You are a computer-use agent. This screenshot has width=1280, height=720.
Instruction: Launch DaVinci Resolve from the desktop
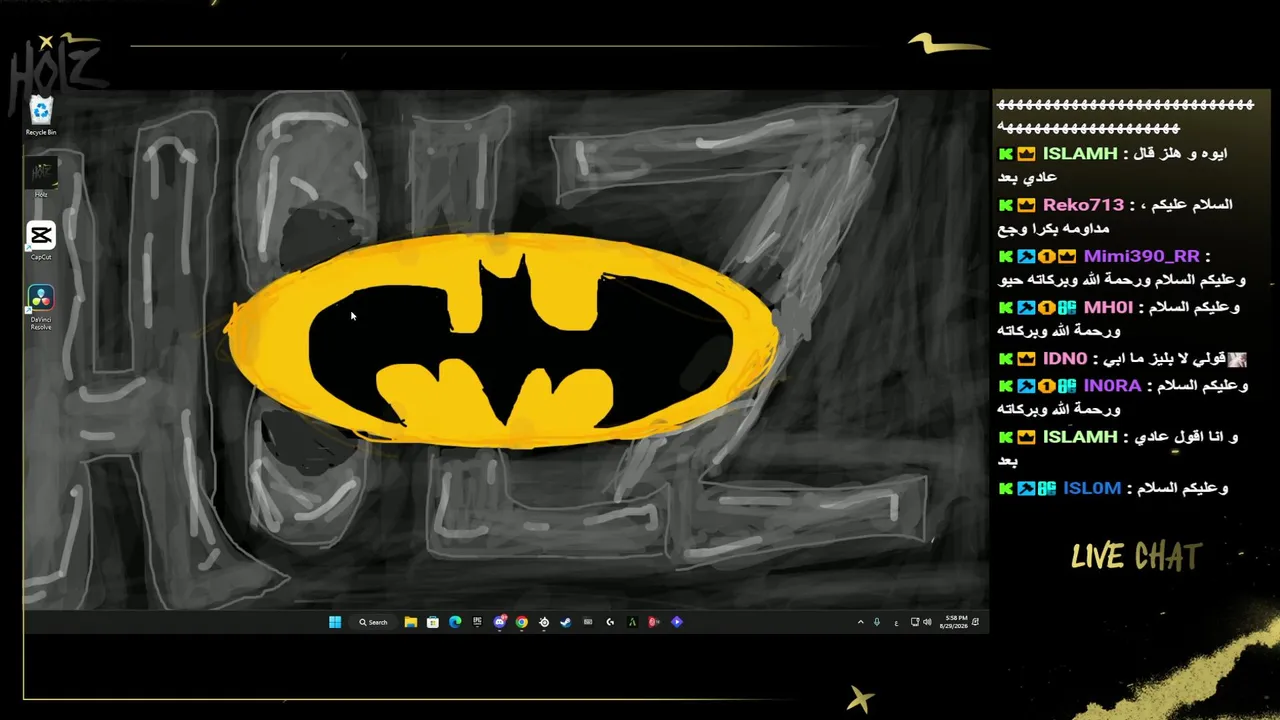pyautogui.click(x=41, y=307)
